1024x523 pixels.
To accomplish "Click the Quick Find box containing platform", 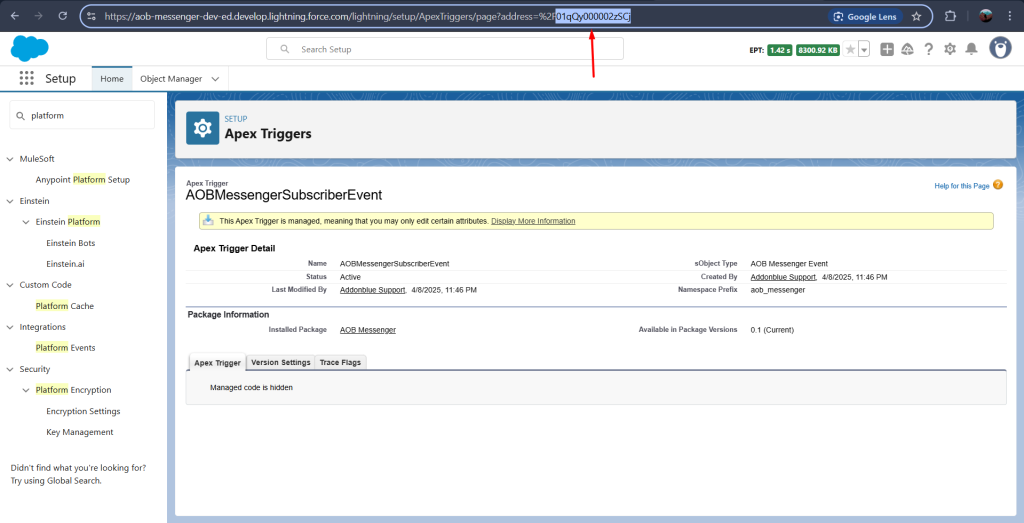I will point(82,115).
